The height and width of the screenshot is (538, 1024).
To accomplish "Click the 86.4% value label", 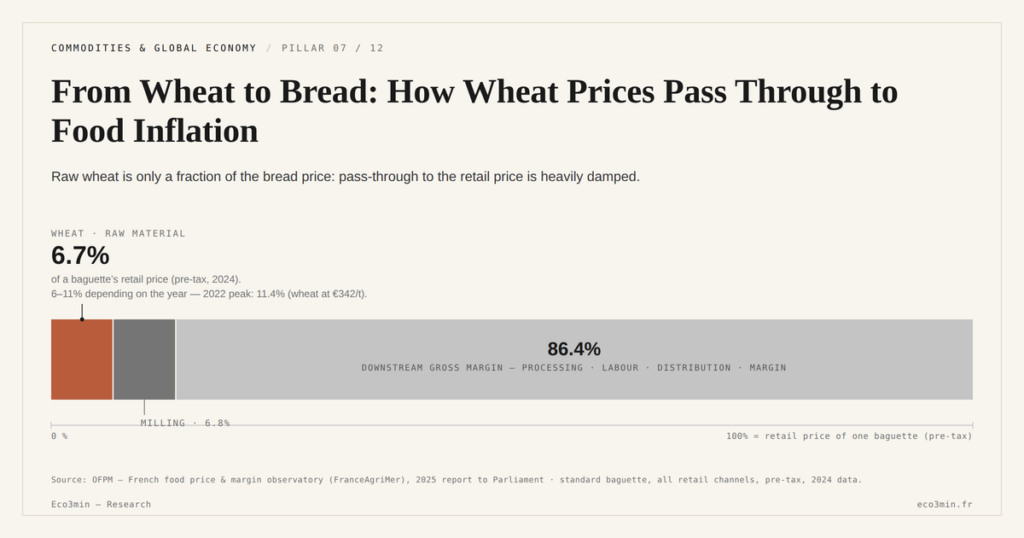I will click(x=574, y=349).
